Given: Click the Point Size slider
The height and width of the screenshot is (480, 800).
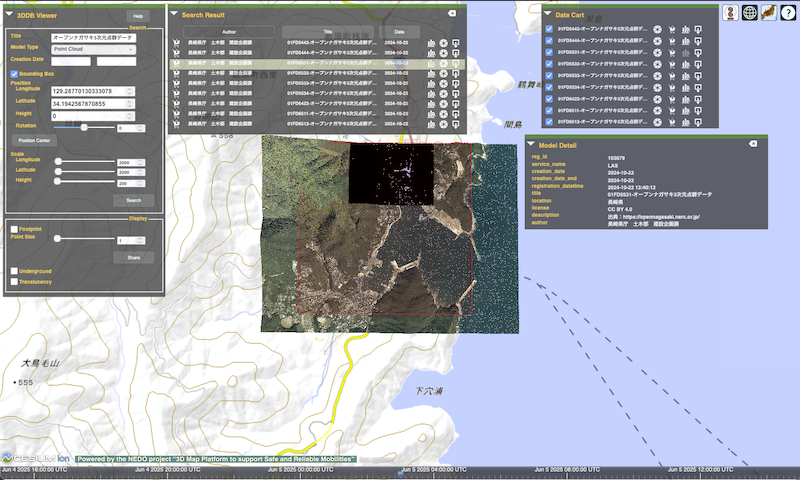Looking at the screenshot, I should [x=85, y=238].
